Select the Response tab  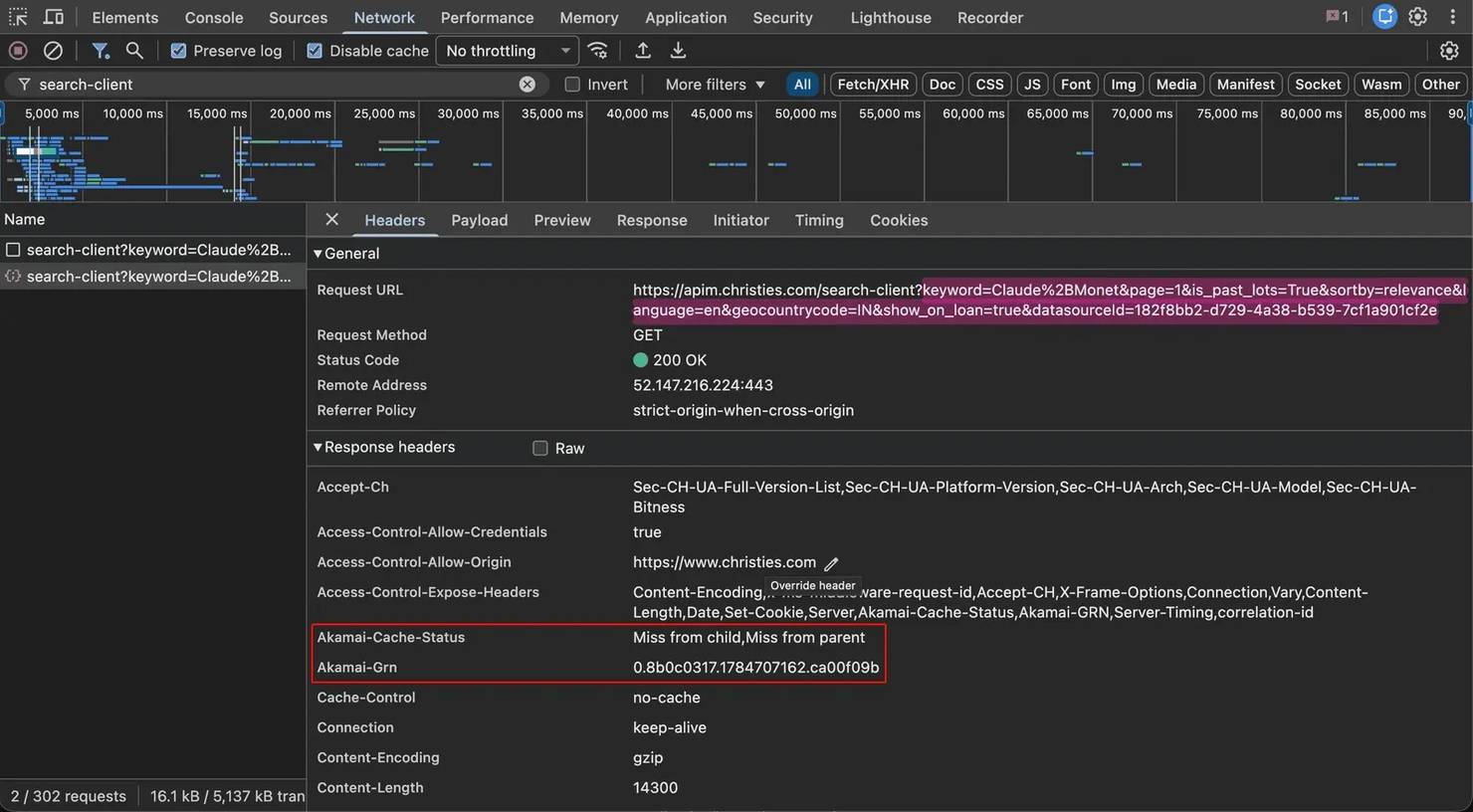click(x=652, y=221)
